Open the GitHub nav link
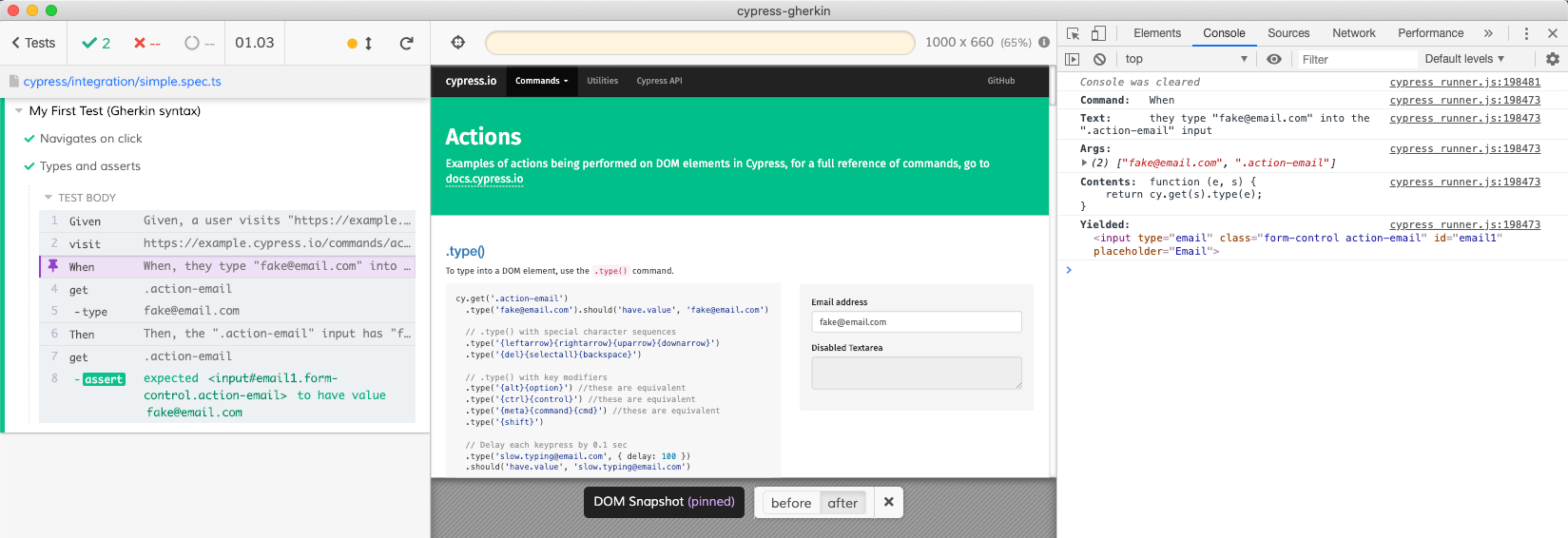 coord(1000,81)
